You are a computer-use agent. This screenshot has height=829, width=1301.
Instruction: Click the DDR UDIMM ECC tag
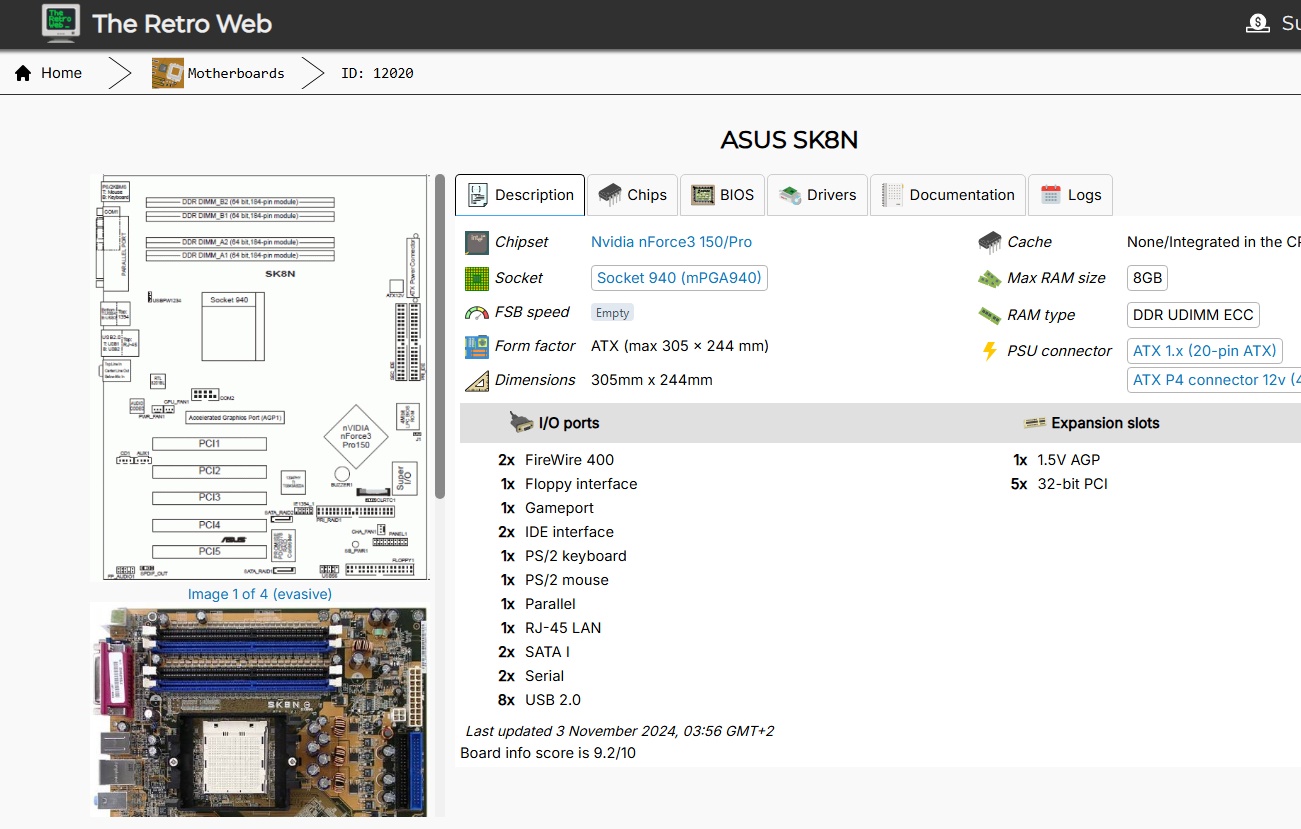1192,315
